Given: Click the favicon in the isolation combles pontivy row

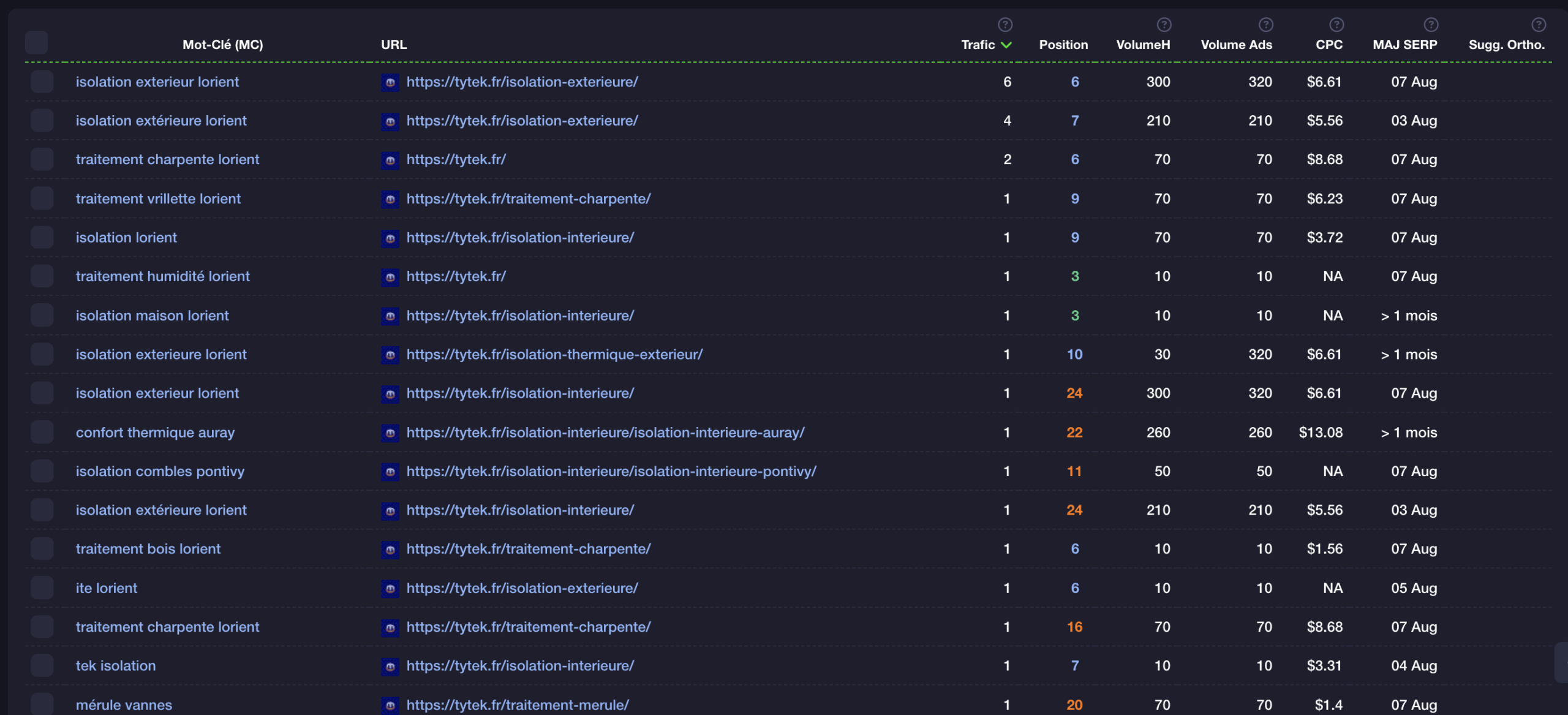Looking at the screenshot, I should coord(390,472).
